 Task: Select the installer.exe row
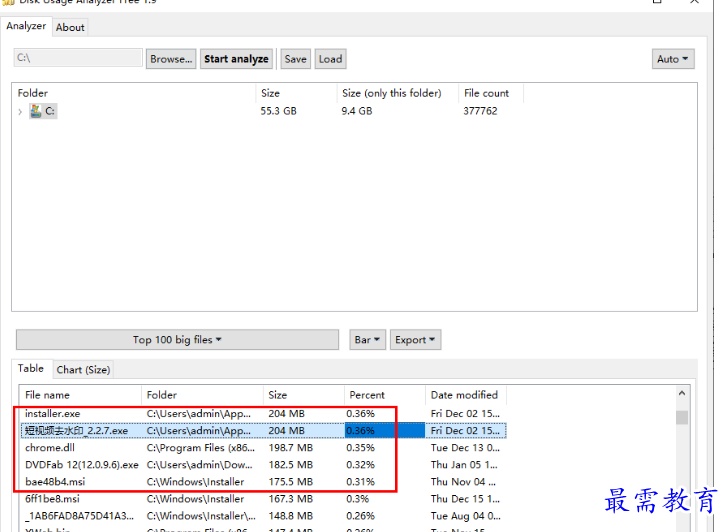tap(263, 413)
